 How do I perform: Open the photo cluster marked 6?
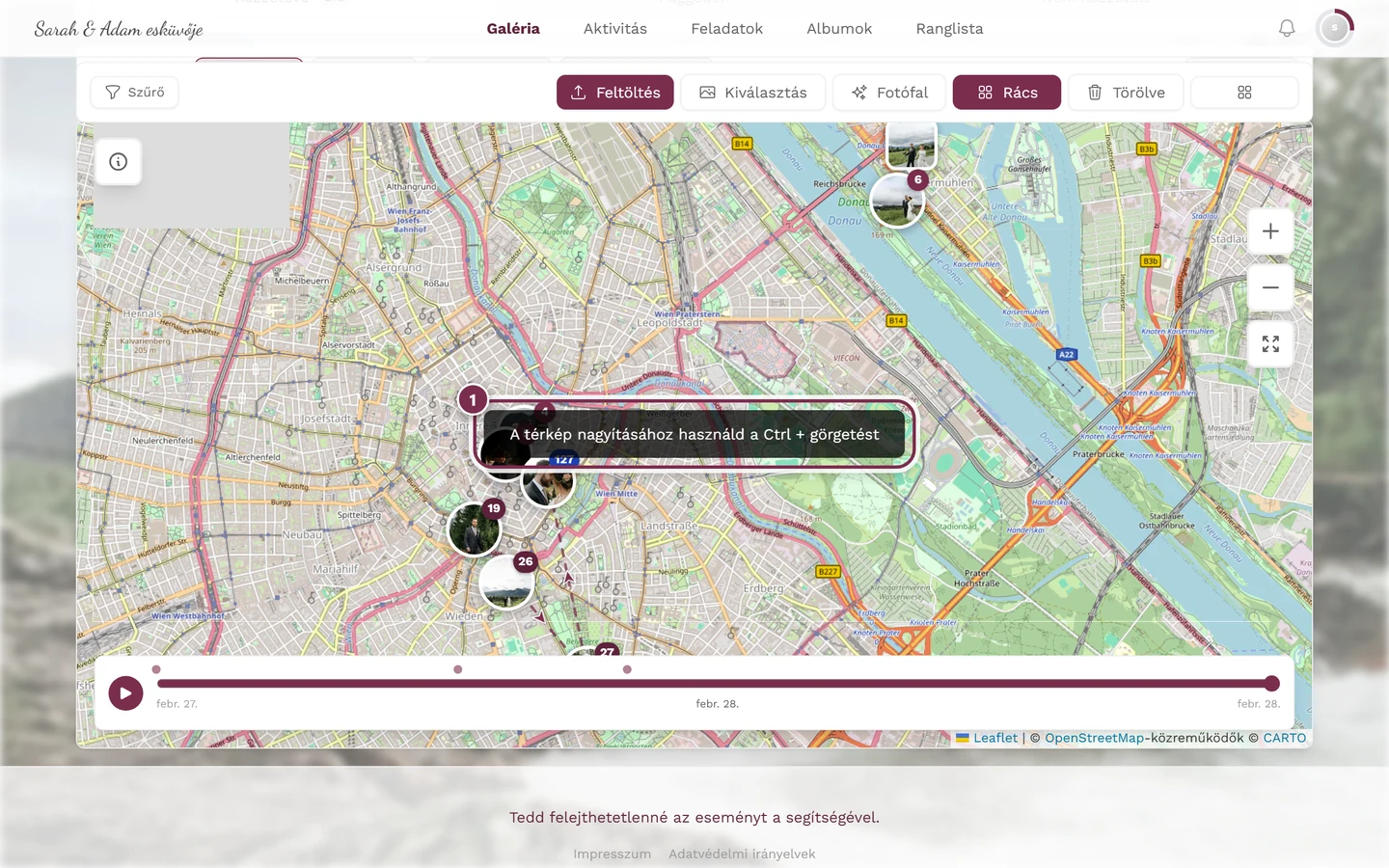(x=898, y=201)
